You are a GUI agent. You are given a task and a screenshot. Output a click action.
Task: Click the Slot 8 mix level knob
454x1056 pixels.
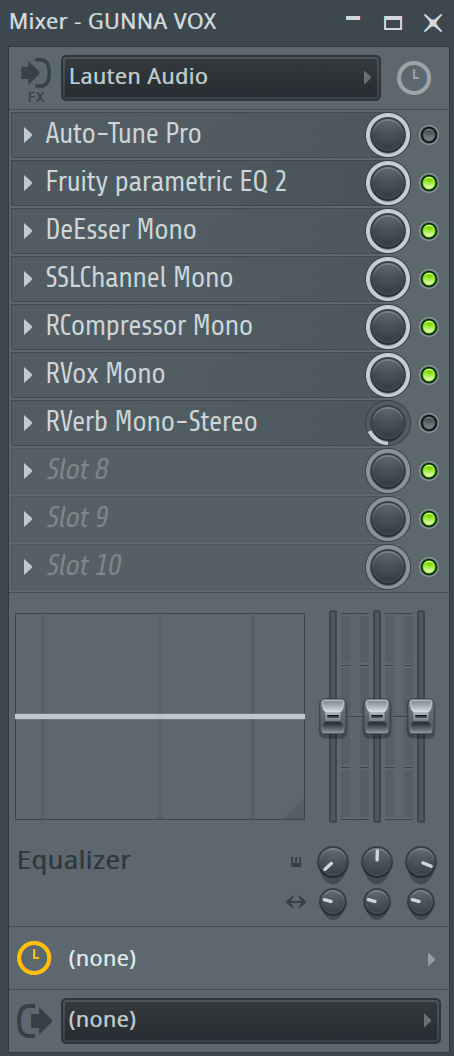coord(388,471)
